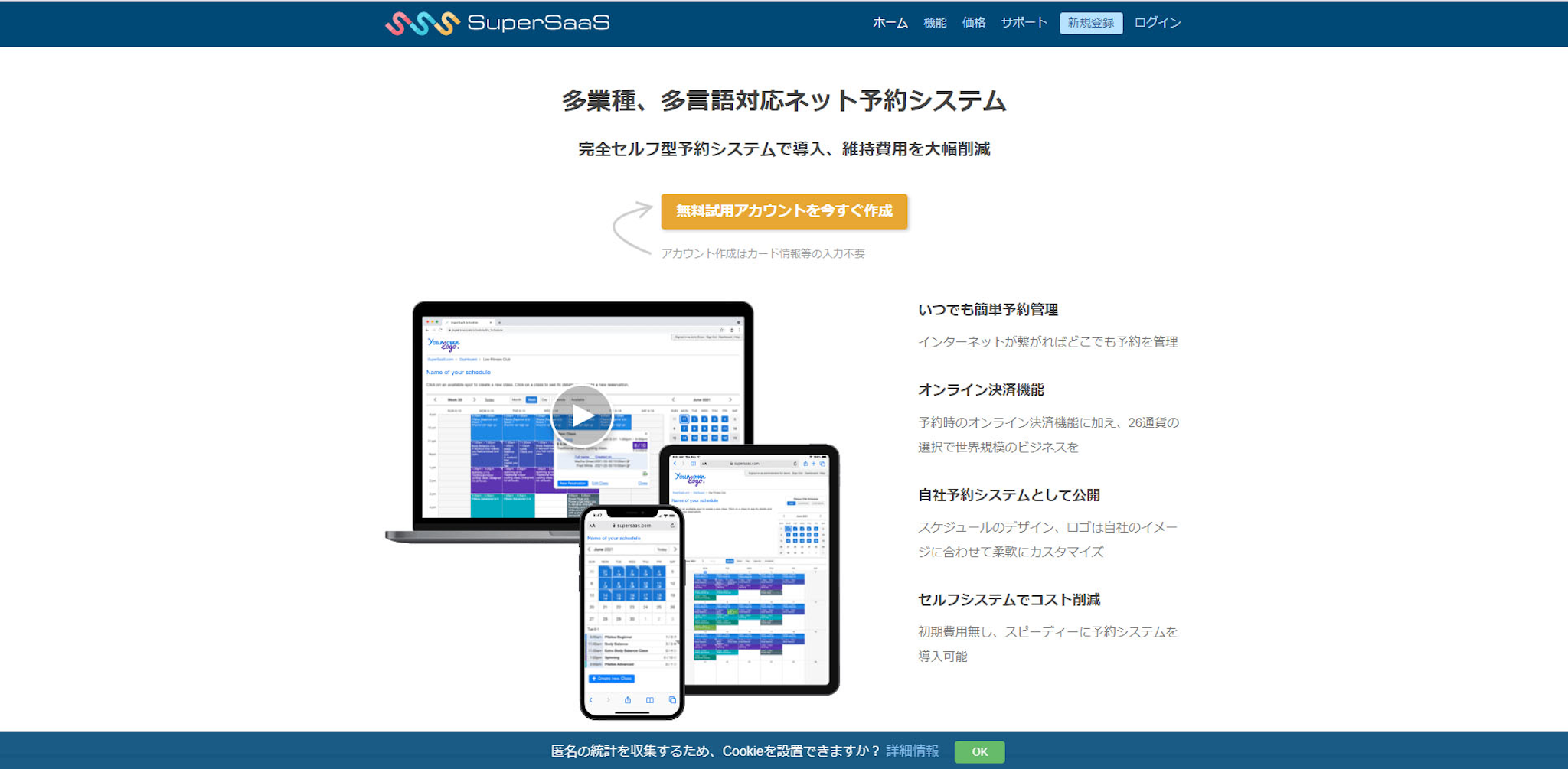The height and width of the screenshot is (769, 1568).
Task: Open the ホーム menu item
Action: point(890,23)
